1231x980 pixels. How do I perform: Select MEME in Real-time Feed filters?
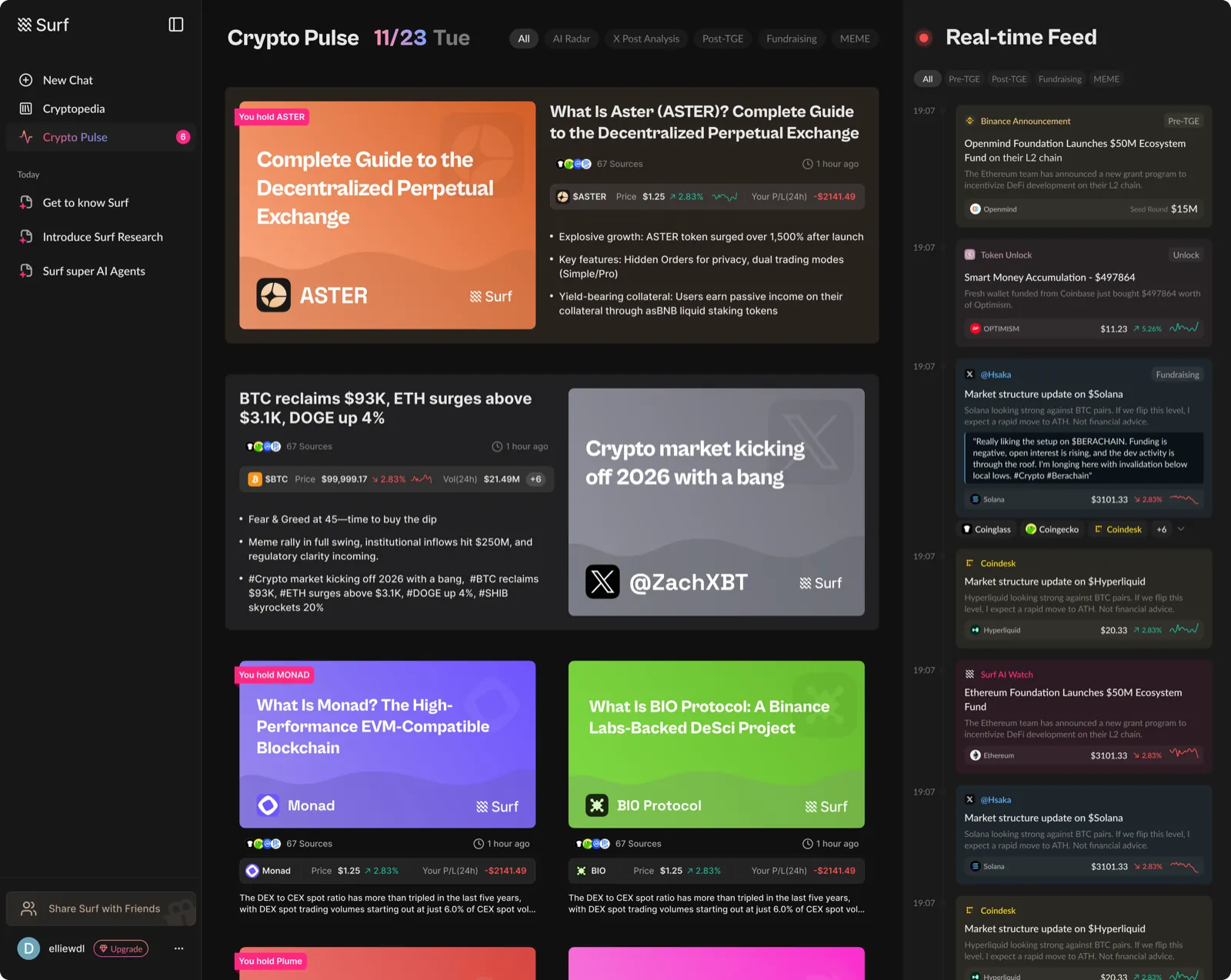point(1106,79)
